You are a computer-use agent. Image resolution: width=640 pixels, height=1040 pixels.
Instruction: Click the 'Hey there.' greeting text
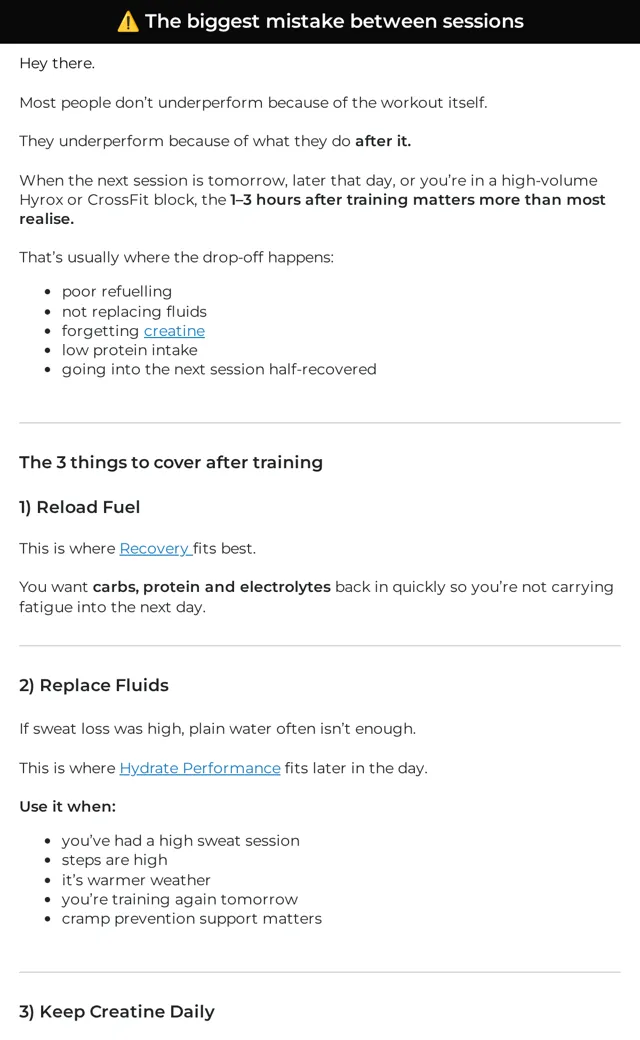tap(57, 63)
